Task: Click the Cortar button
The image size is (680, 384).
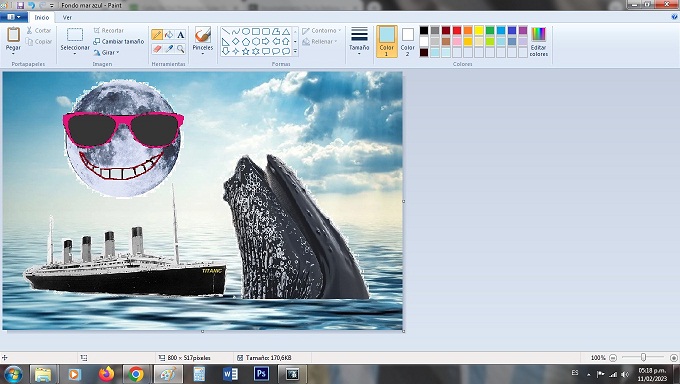Action: tap(39, 30)
